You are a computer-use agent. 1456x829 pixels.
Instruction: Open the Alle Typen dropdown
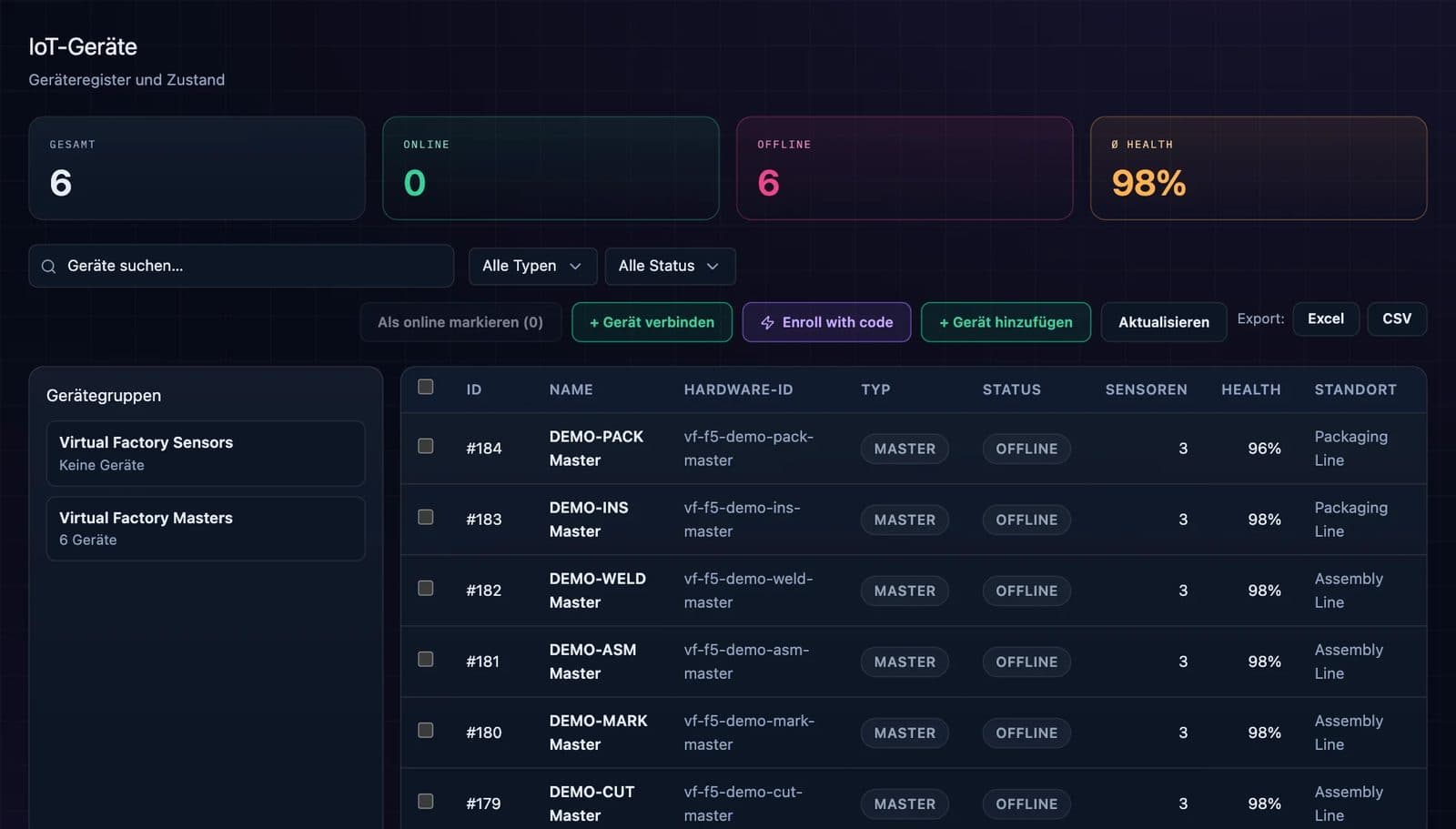[x=532, y=266]
